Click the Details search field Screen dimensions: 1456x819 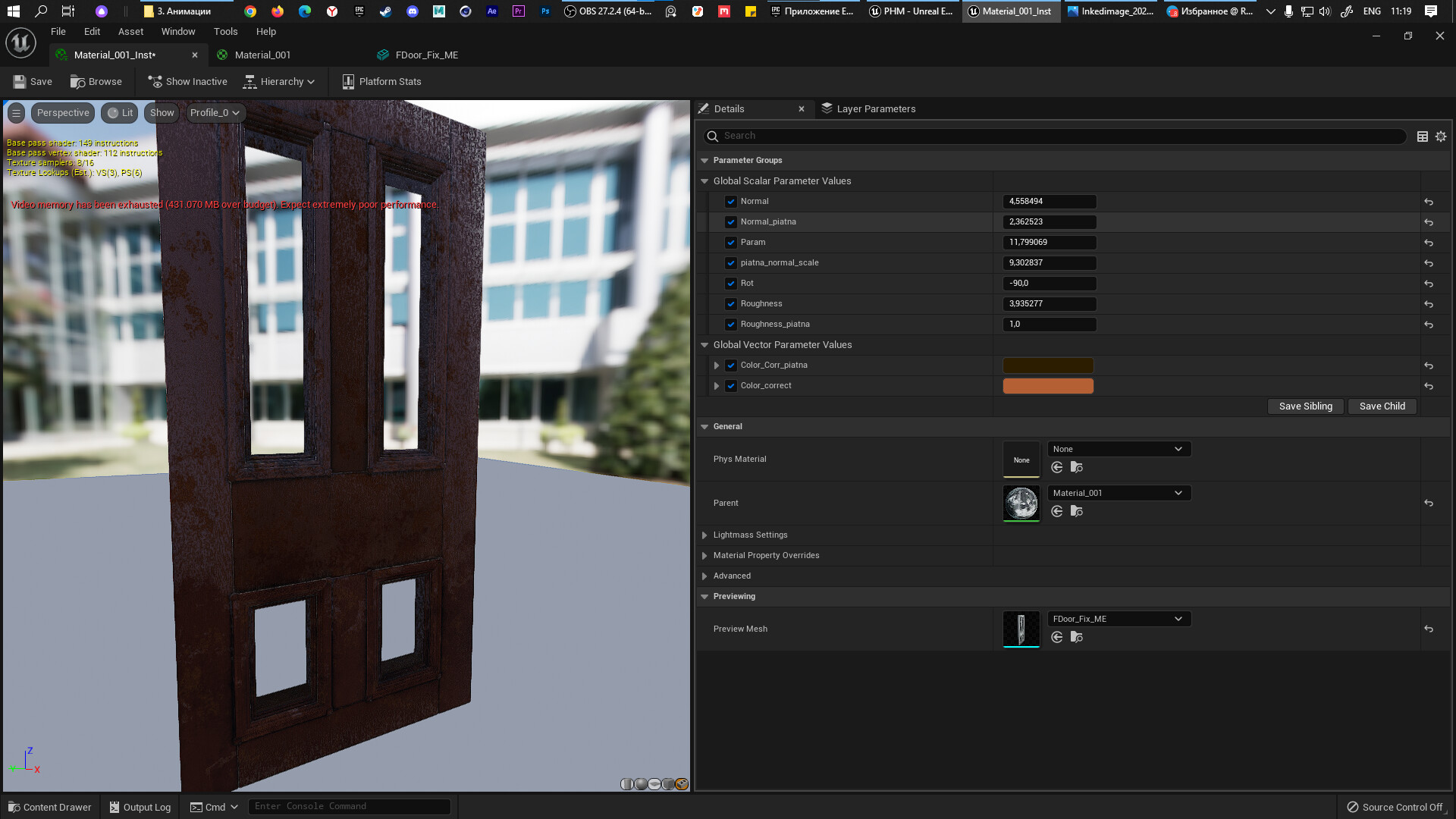click(x=1054, y=136)
